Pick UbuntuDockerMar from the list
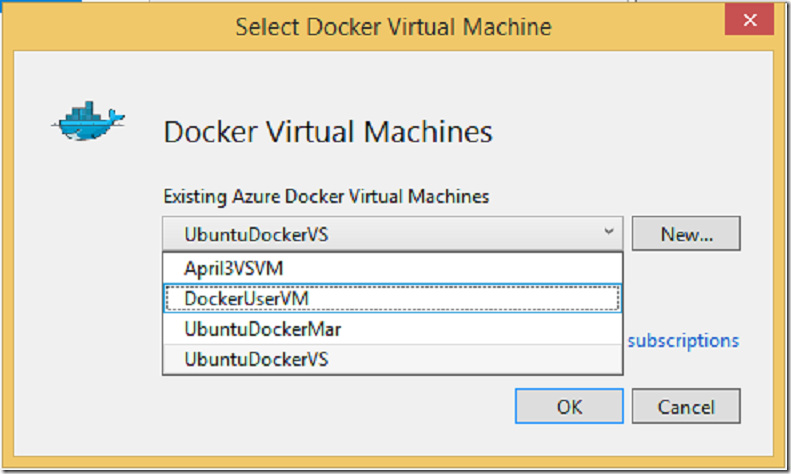The height and width of the screenshot is (474, 791). coord(392,329)
